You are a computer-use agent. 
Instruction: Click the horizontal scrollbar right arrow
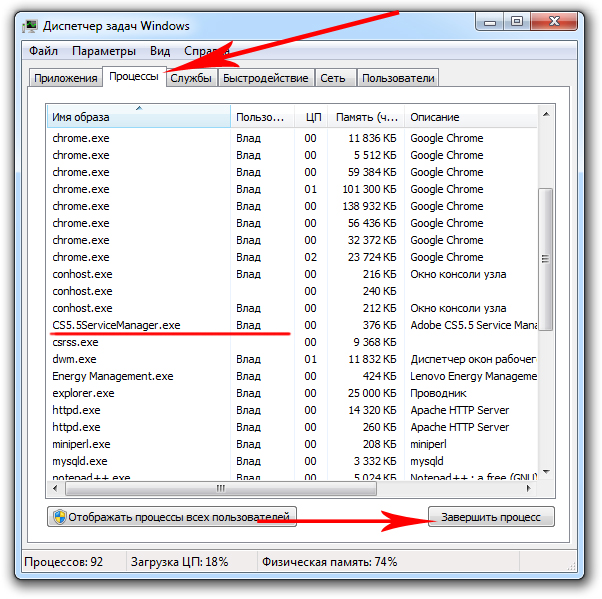click(x=529, y=488)
